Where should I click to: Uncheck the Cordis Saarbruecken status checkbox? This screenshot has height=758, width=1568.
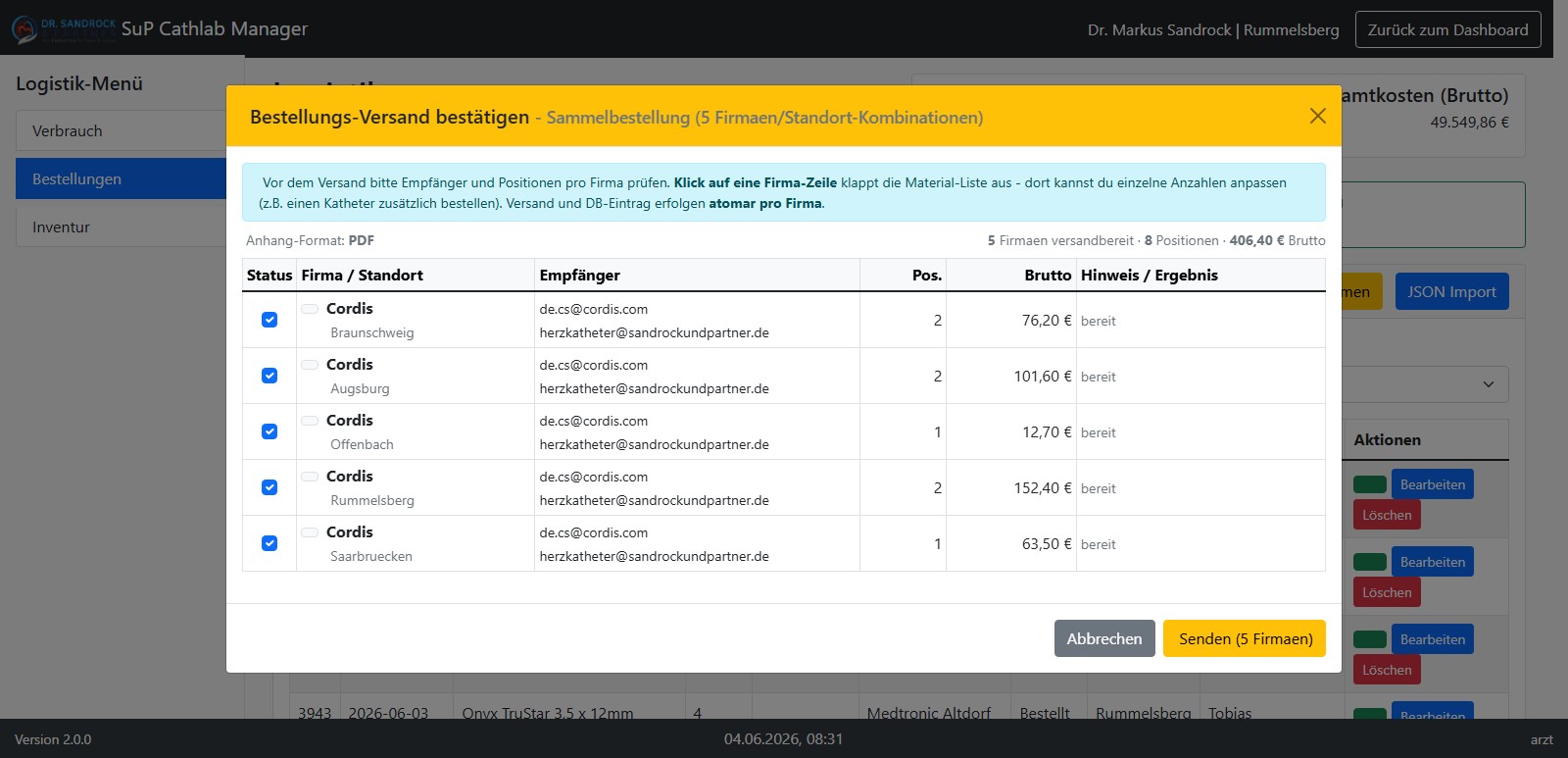coord(269,543)
